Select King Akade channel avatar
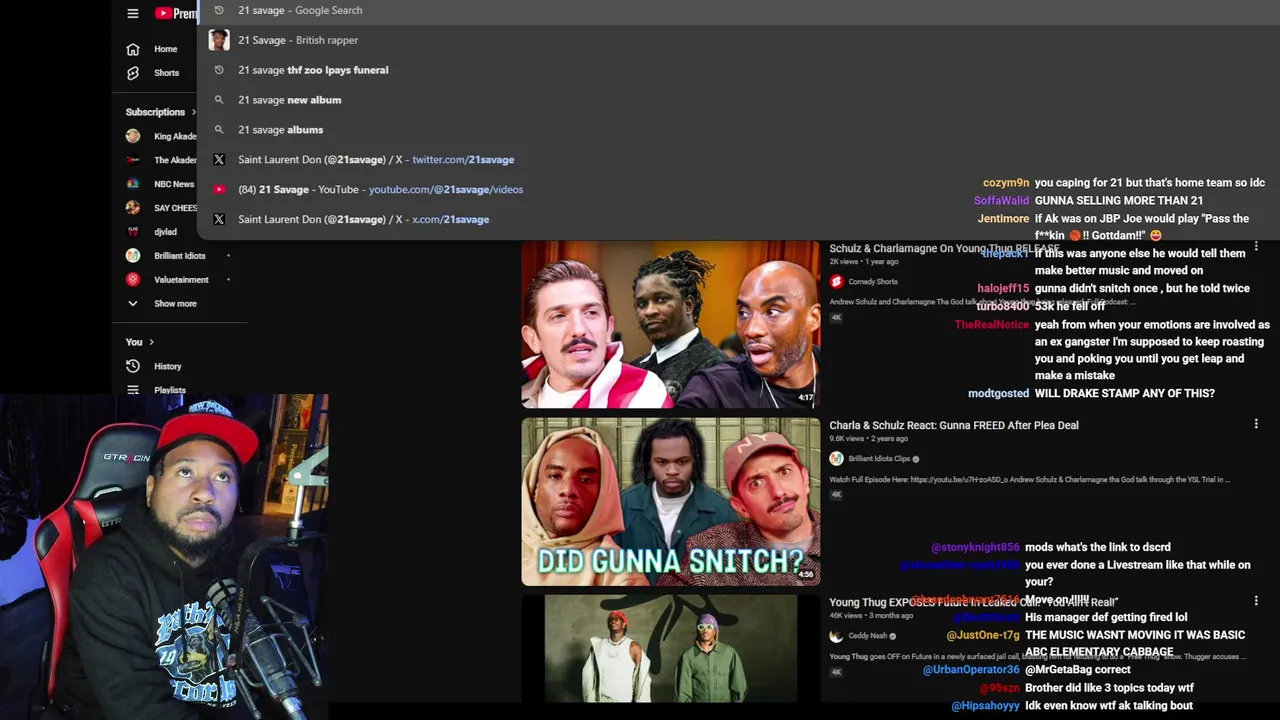The height and width of the screenshot is (720, 1280). 133,136
